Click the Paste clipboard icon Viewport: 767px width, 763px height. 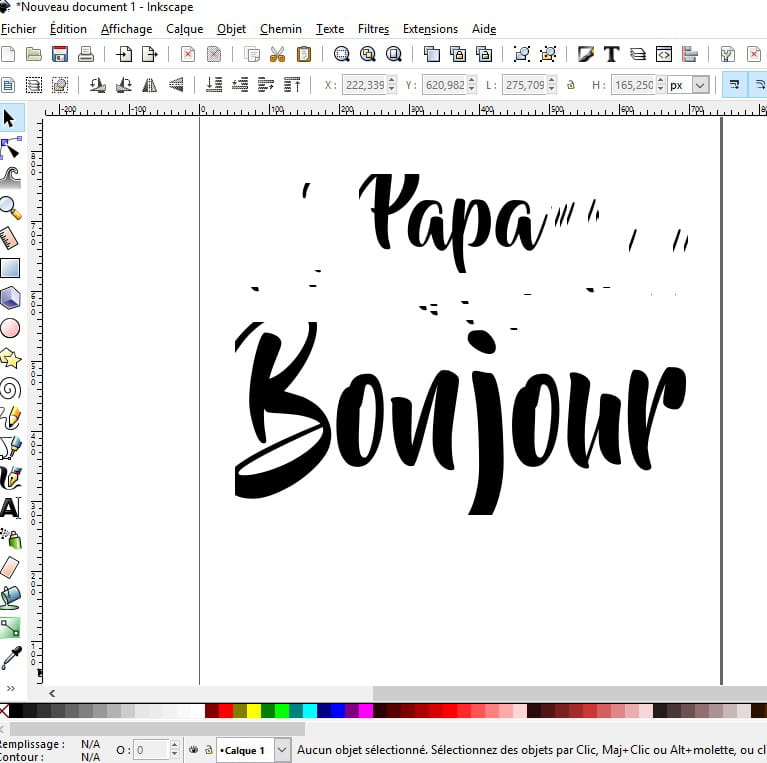coord(304,54)
